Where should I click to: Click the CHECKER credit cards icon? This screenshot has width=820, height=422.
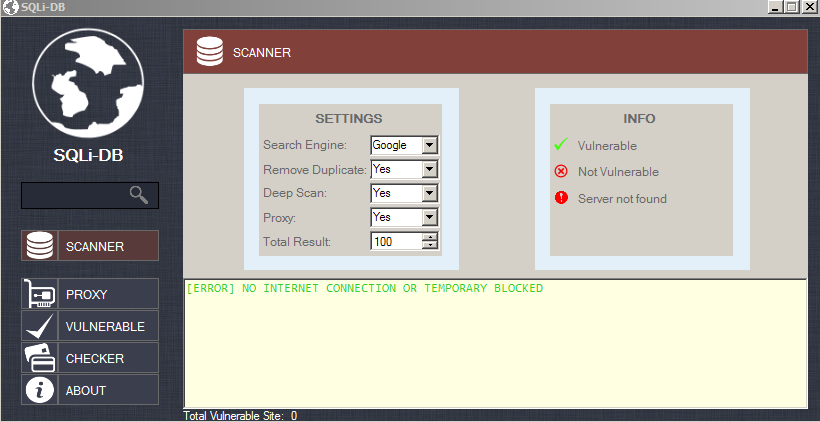[40, 358]
